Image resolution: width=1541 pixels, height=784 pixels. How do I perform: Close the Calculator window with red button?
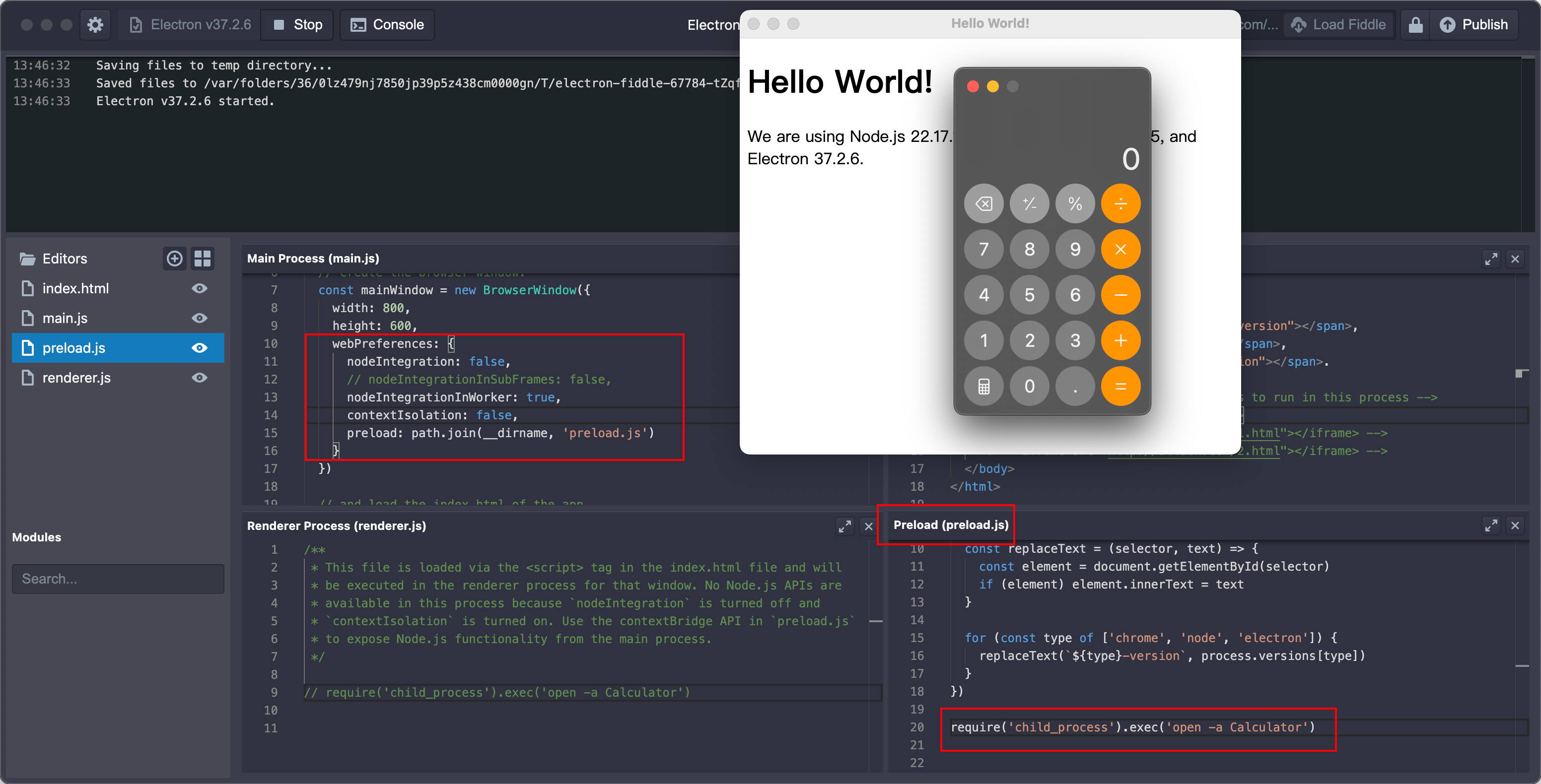point(973,87)
